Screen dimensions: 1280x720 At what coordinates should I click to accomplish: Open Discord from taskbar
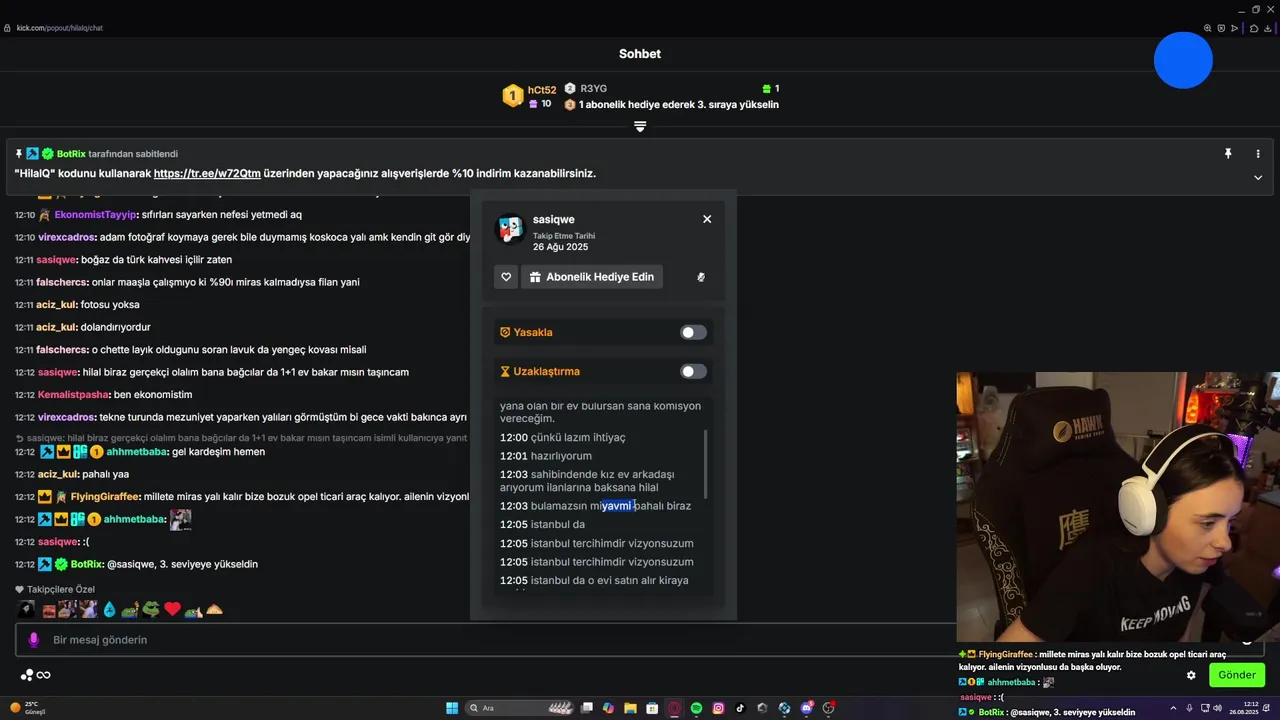coord(806,708)
